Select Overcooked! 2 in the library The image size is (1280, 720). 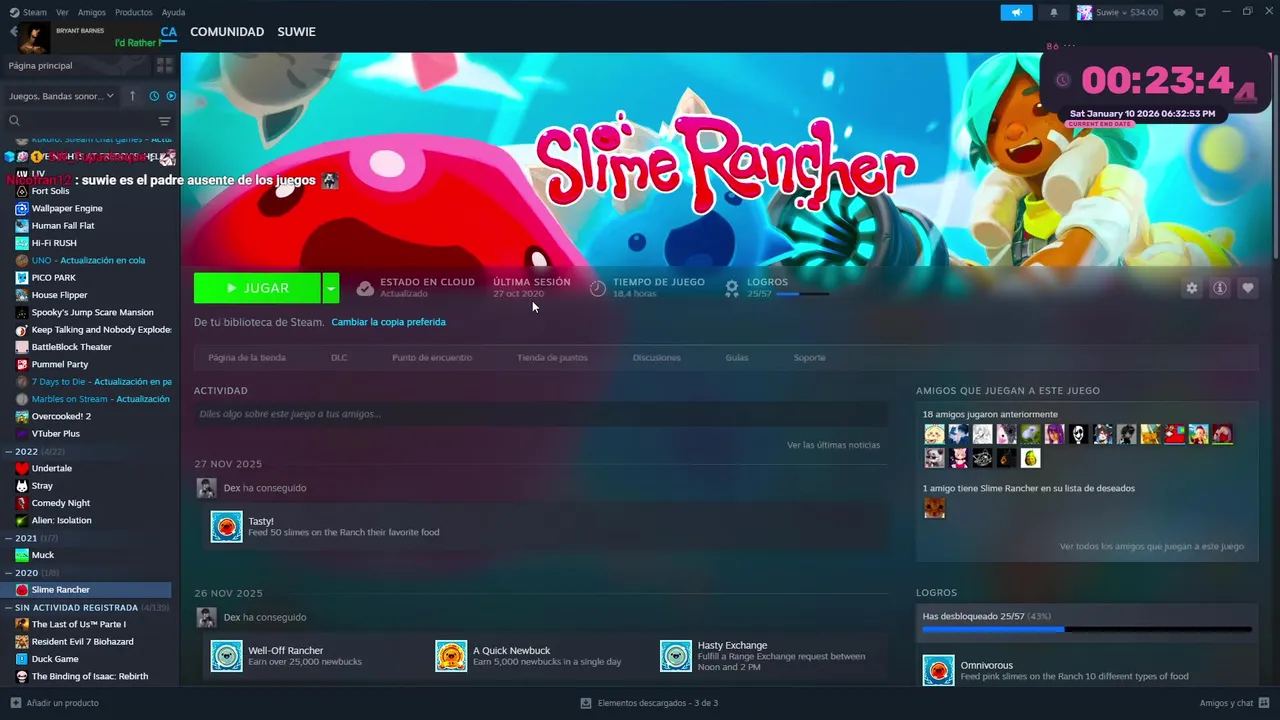tap(61, 416)
